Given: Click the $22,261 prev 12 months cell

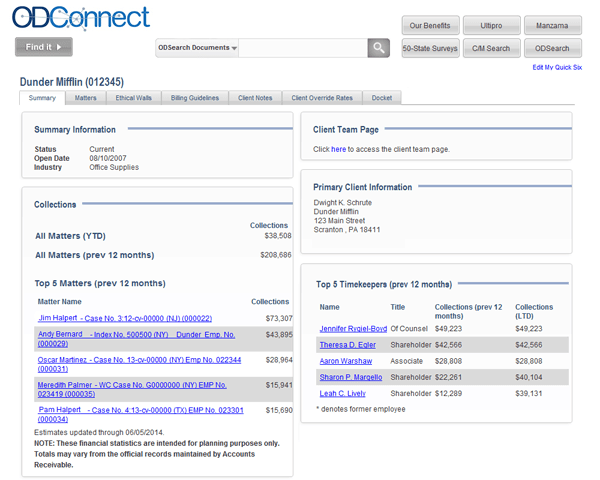Looking at the screenshot, I should (448, 377).
